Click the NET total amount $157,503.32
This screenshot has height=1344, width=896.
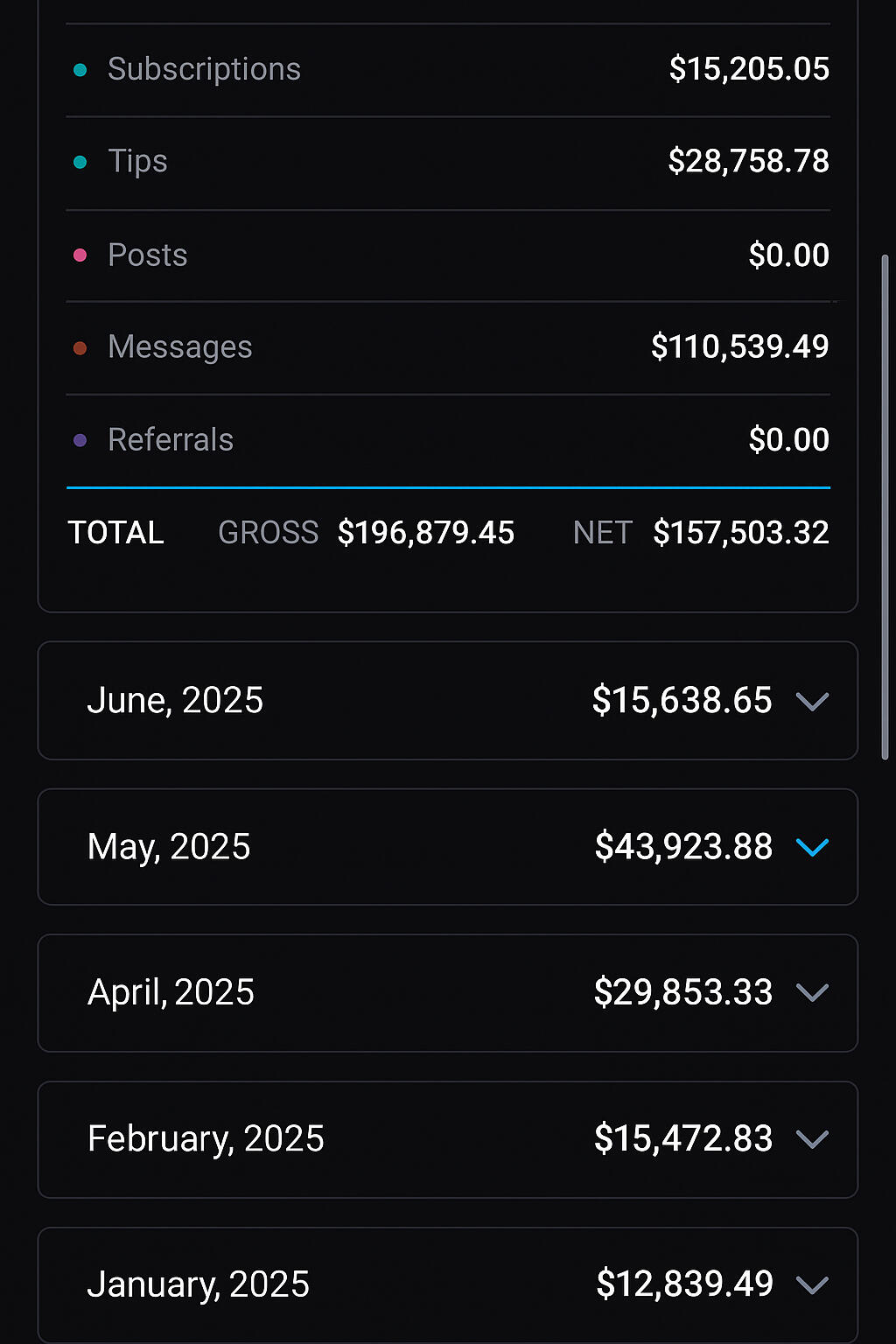pyautogui.click(x=740, y=533)
